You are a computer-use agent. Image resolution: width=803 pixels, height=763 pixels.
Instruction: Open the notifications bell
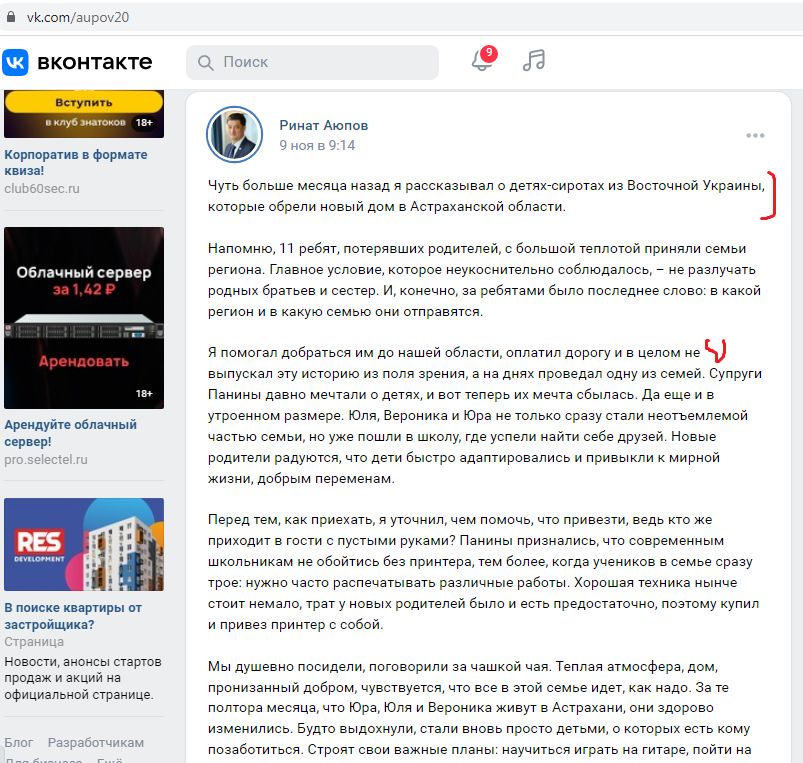click(x=483, y=60)
